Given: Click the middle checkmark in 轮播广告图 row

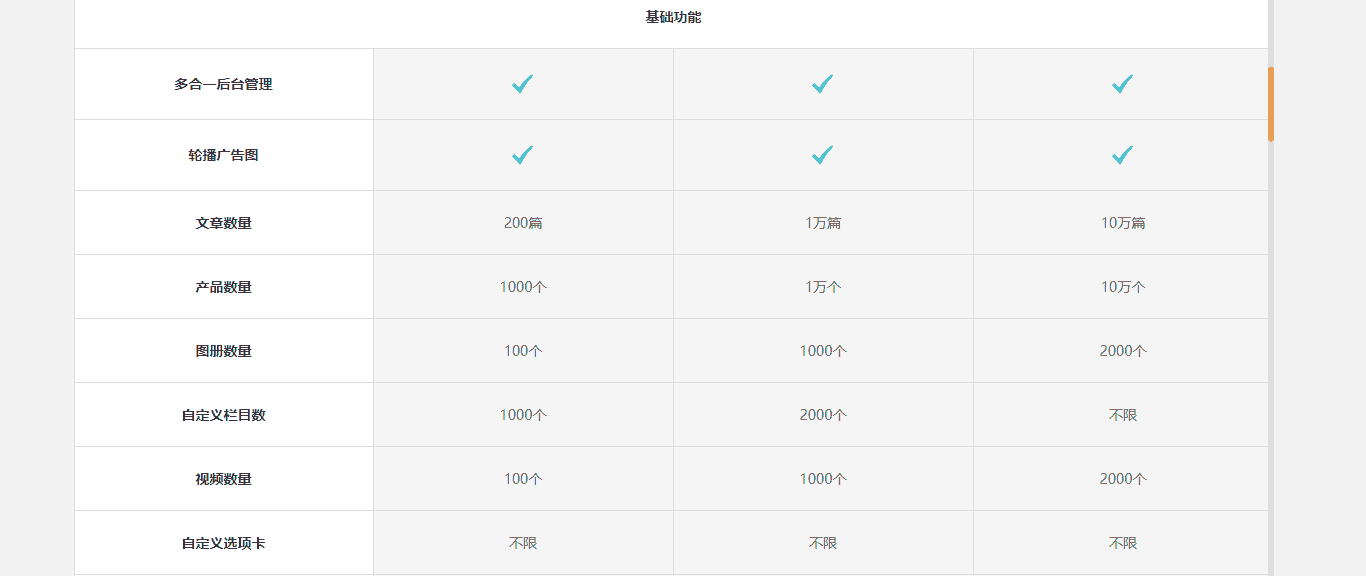Looking at the screenshot, I should point(823,155).
